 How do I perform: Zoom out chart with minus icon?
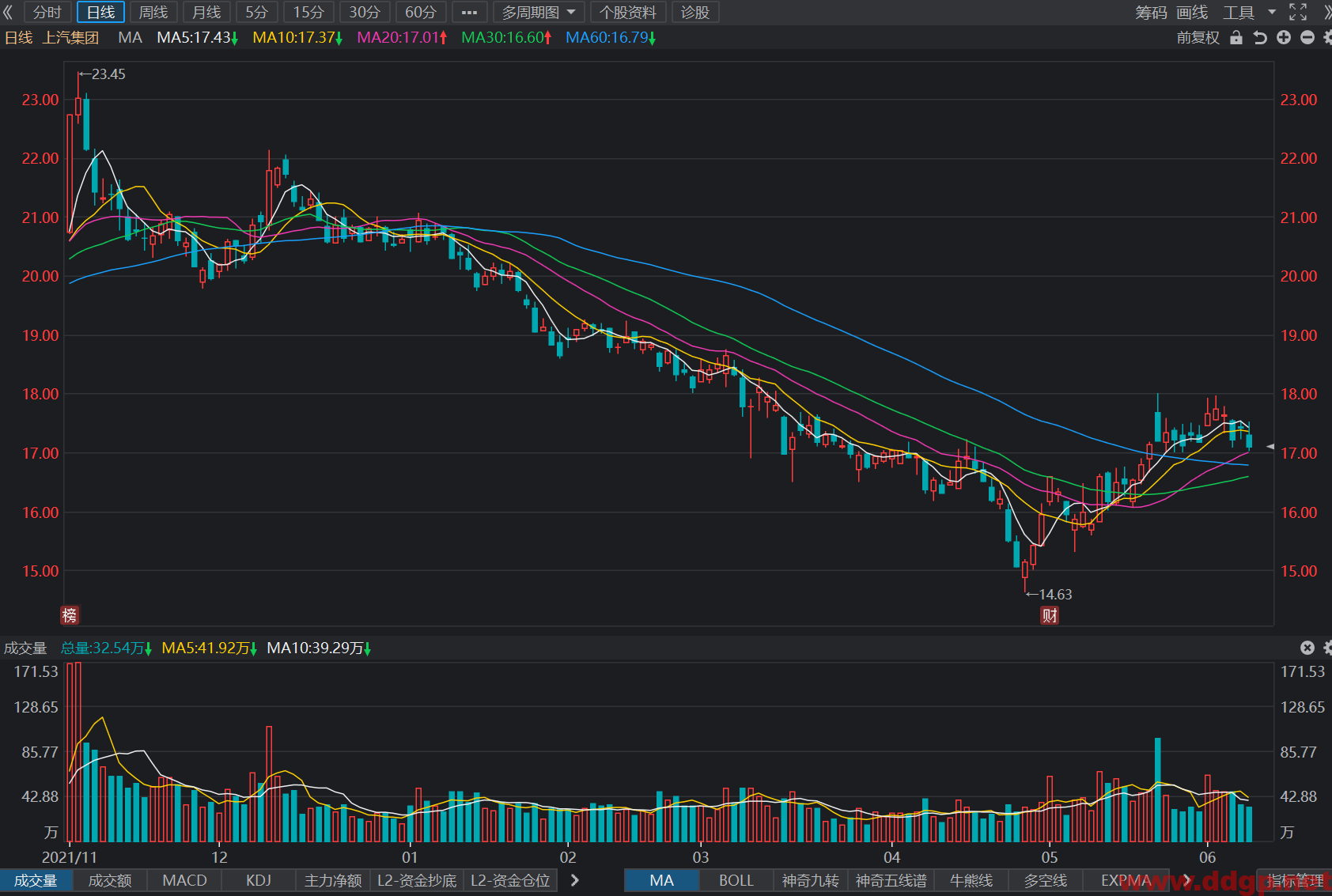click(1307, 37)
